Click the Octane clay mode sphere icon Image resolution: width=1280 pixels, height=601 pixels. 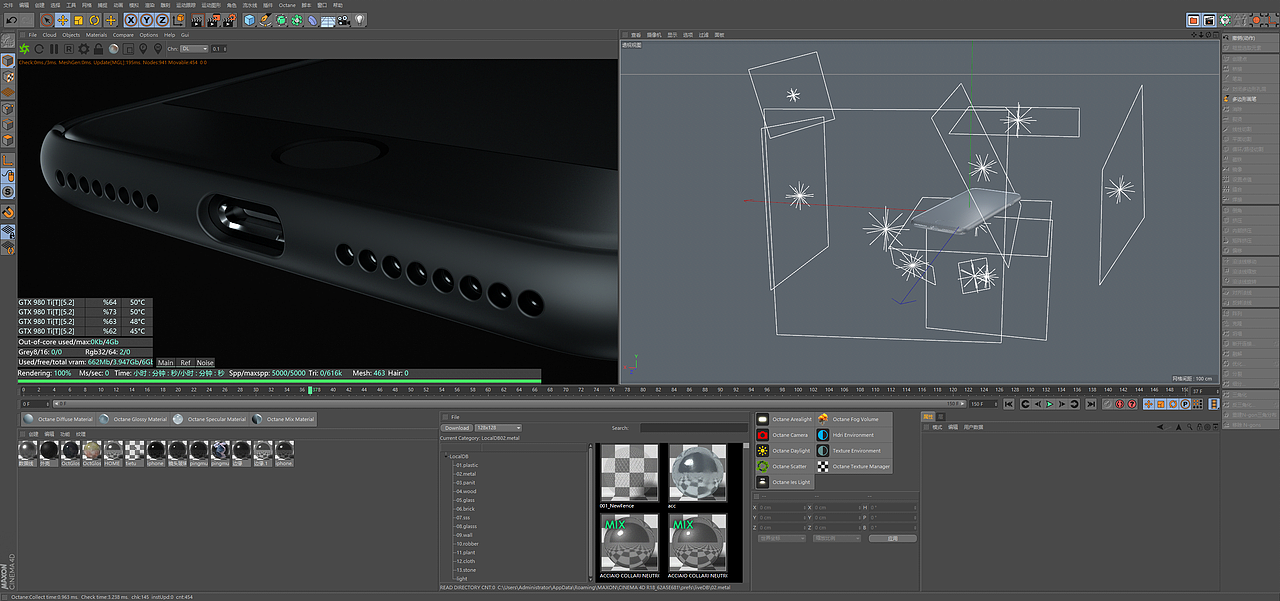click(x=113, y=49)
